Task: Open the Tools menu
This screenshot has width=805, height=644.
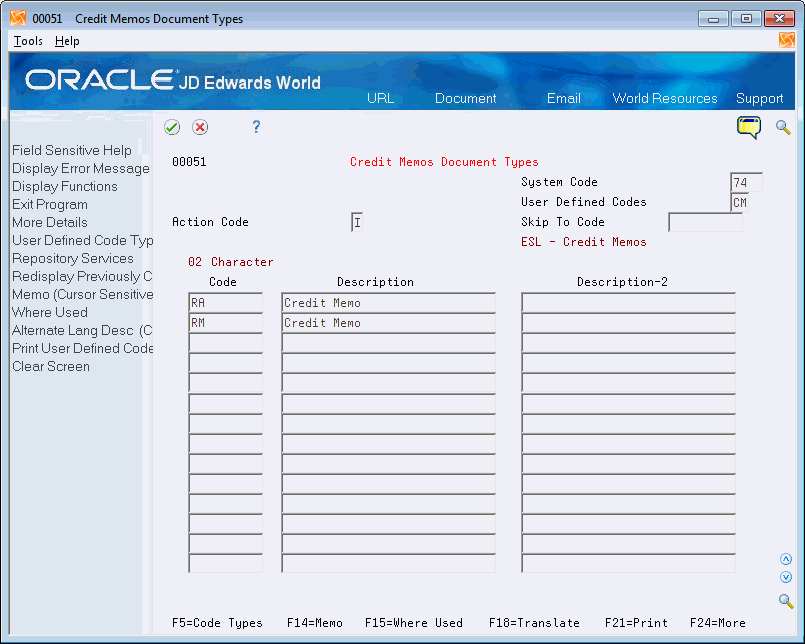Action: (28, 41)
